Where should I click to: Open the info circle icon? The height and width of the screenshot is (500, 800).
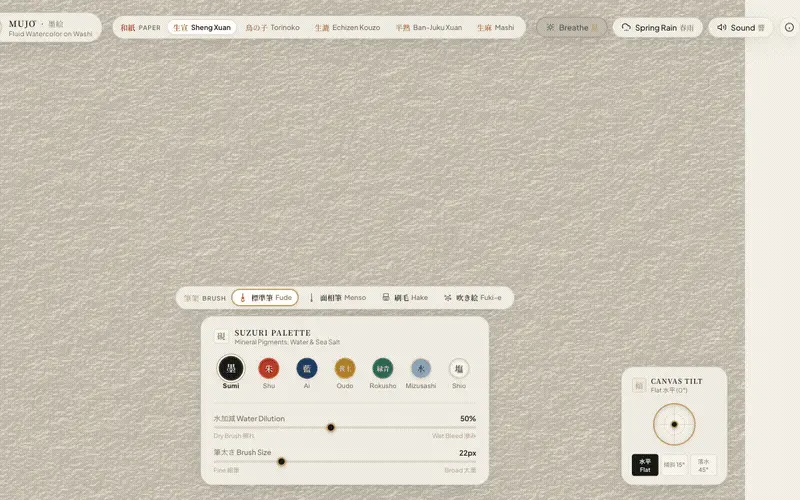coord(789,28)
